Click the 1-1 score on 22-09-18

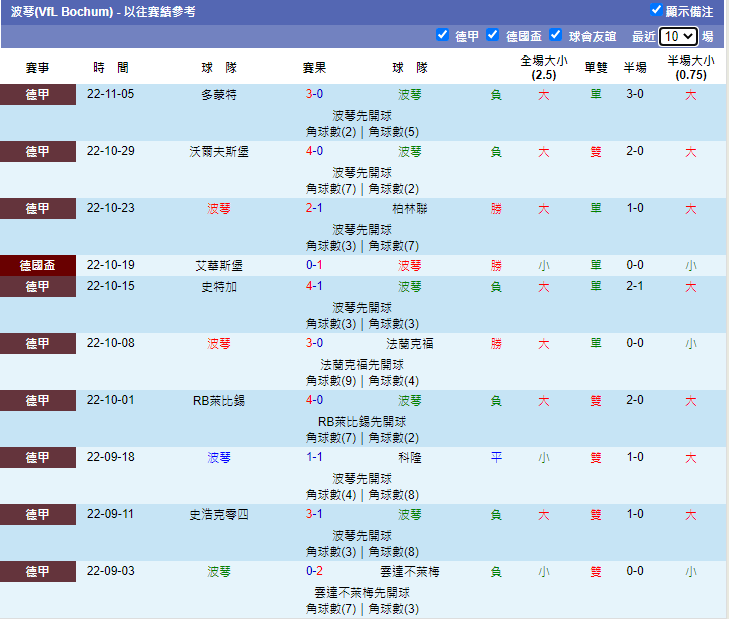click(314, 457)
